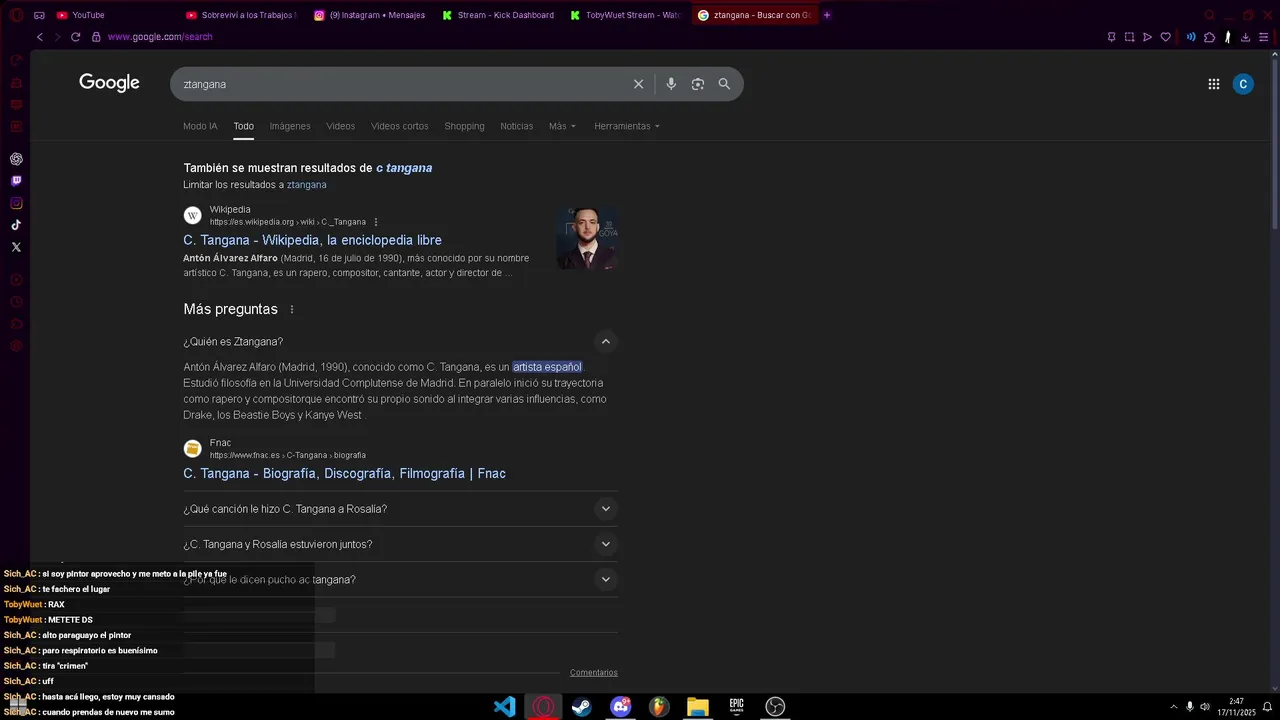The width and height of the screenshot is (1280, 720).
Task: Open the Google apps grid
Action: 1213,84
